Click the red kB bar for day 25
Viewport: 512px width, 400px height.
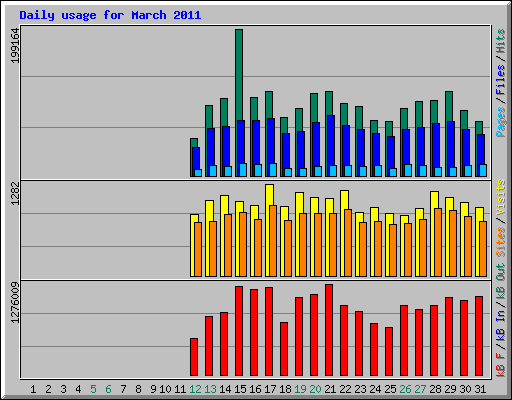click(x=389, y=352)
